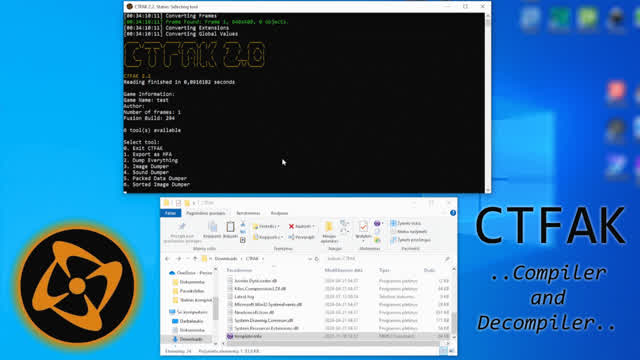Click Invert selection in ribbon
Viewport: 640px width, 360px height.
411,240
